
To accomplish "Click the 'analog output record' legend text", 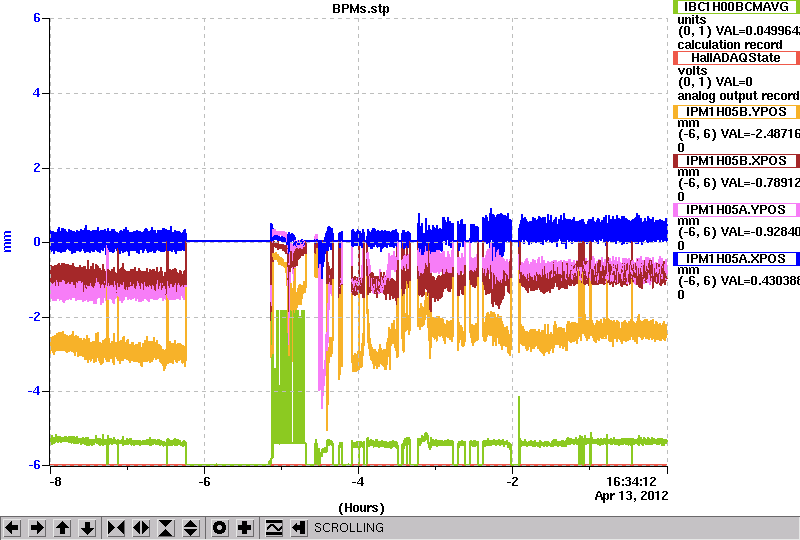I will coord(738,95).
